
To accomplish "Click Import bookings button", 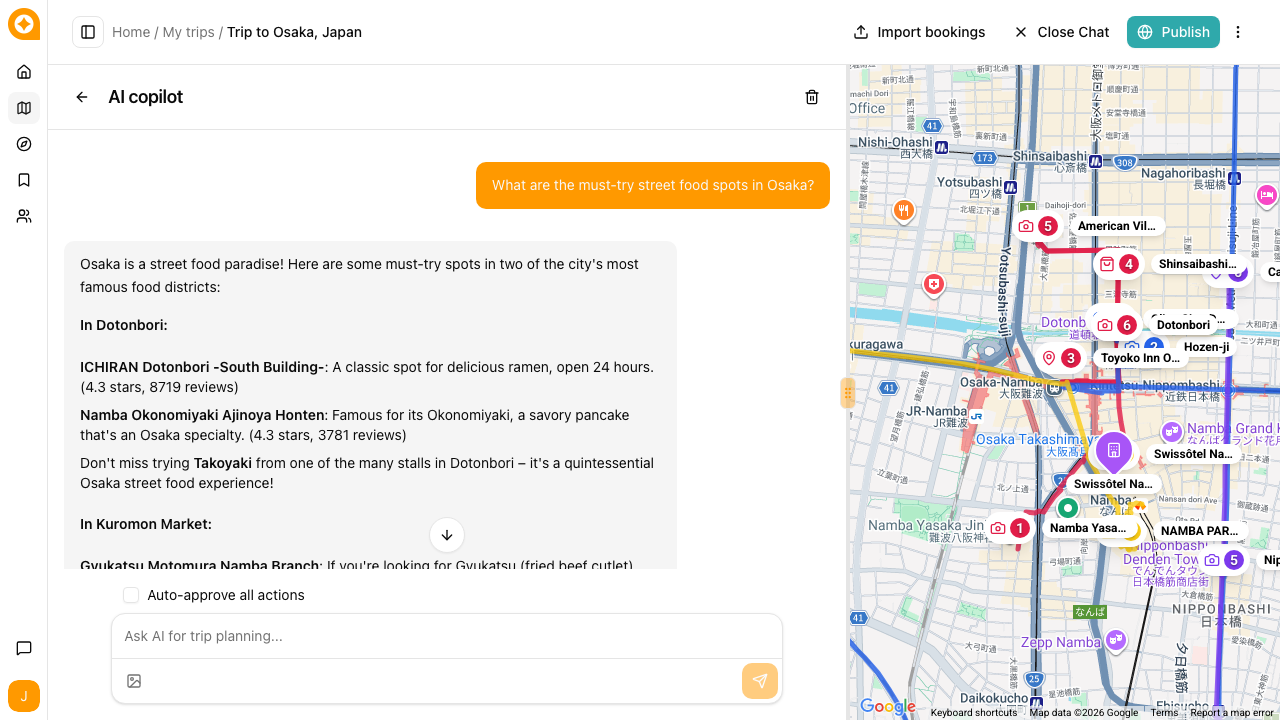I will click(x=919, y=32).
